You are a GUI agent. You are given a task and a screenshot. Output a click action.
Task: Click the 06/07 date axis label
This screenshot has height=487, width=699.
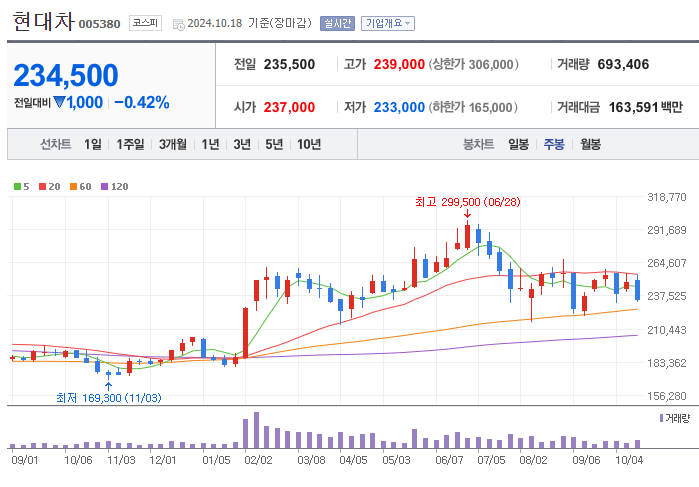(x=449, y=460)
